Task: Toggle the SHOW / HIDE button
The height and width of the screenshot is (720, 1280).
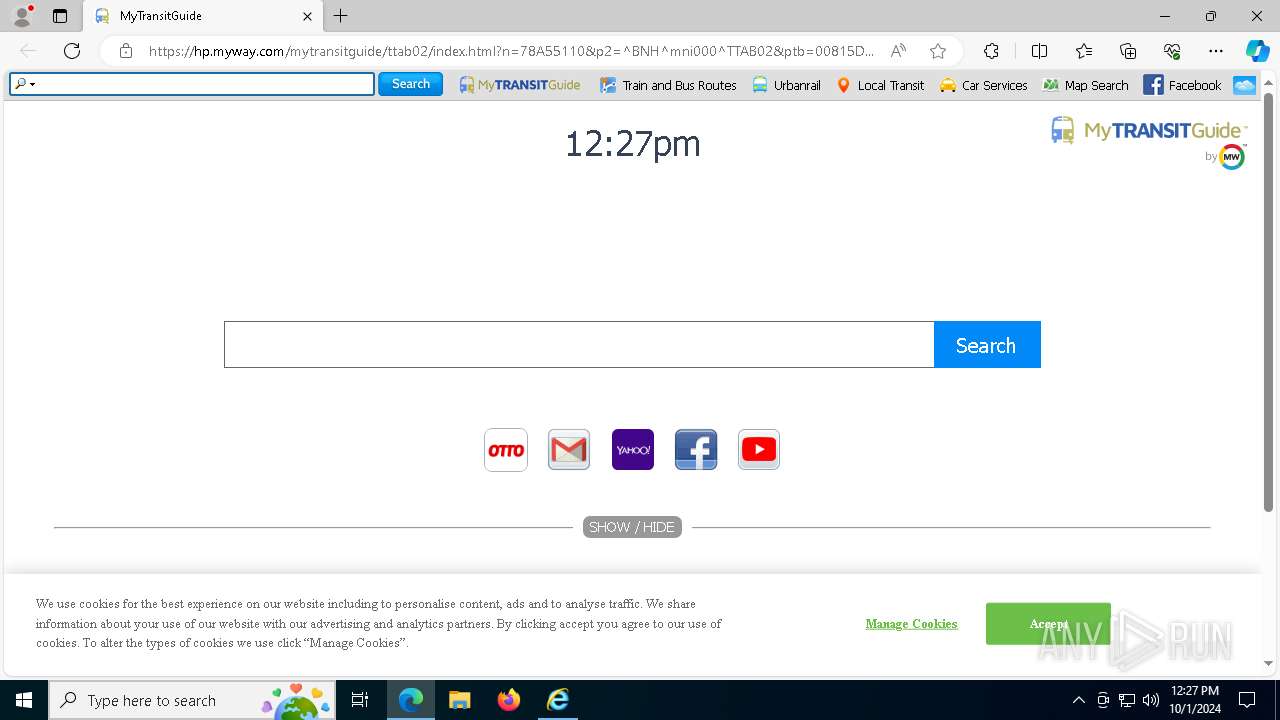Action: [632, 527]
